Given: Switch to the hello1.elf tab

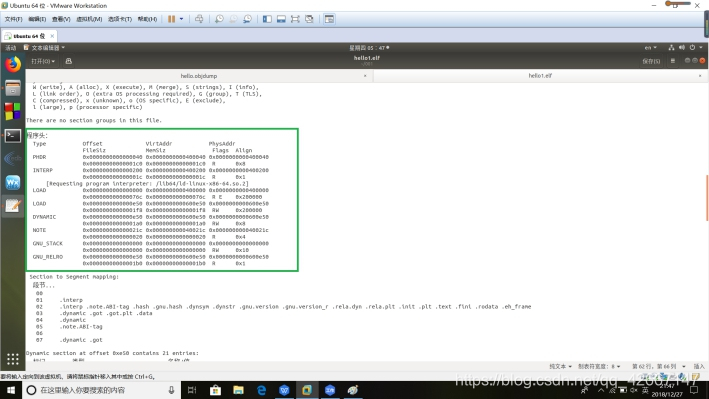Looking at the screenshot, I should [x=540, y=76].
